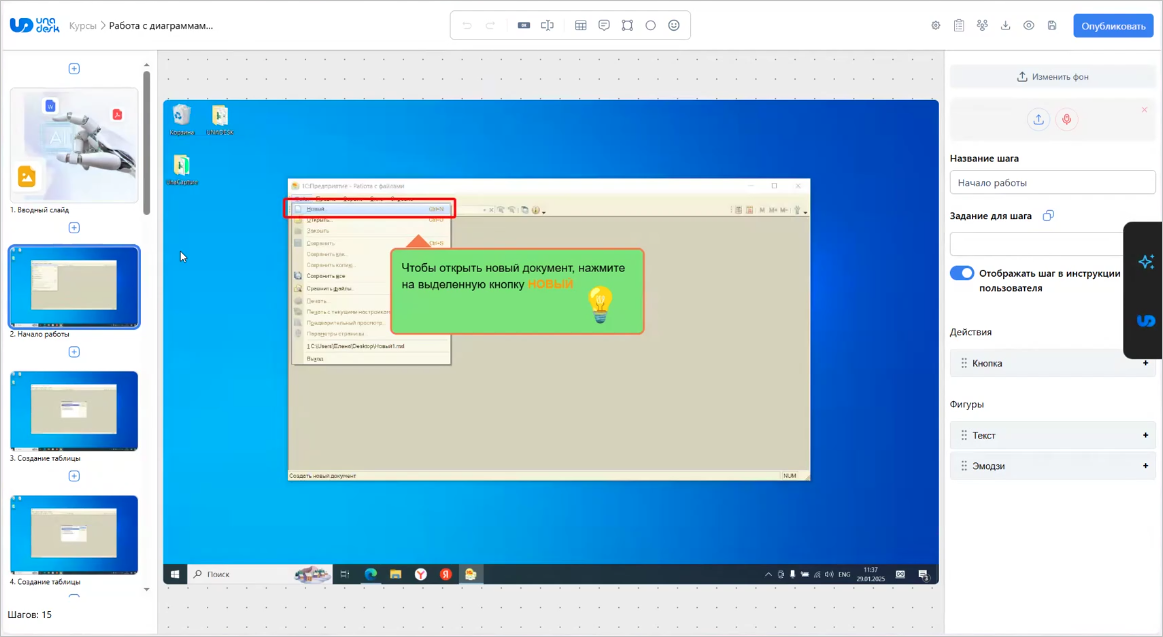Image resolution: width=1163 pixels, height=637 pixels.
Task: Click Unadesk icon in black side panel
Action: (1146, 321)
